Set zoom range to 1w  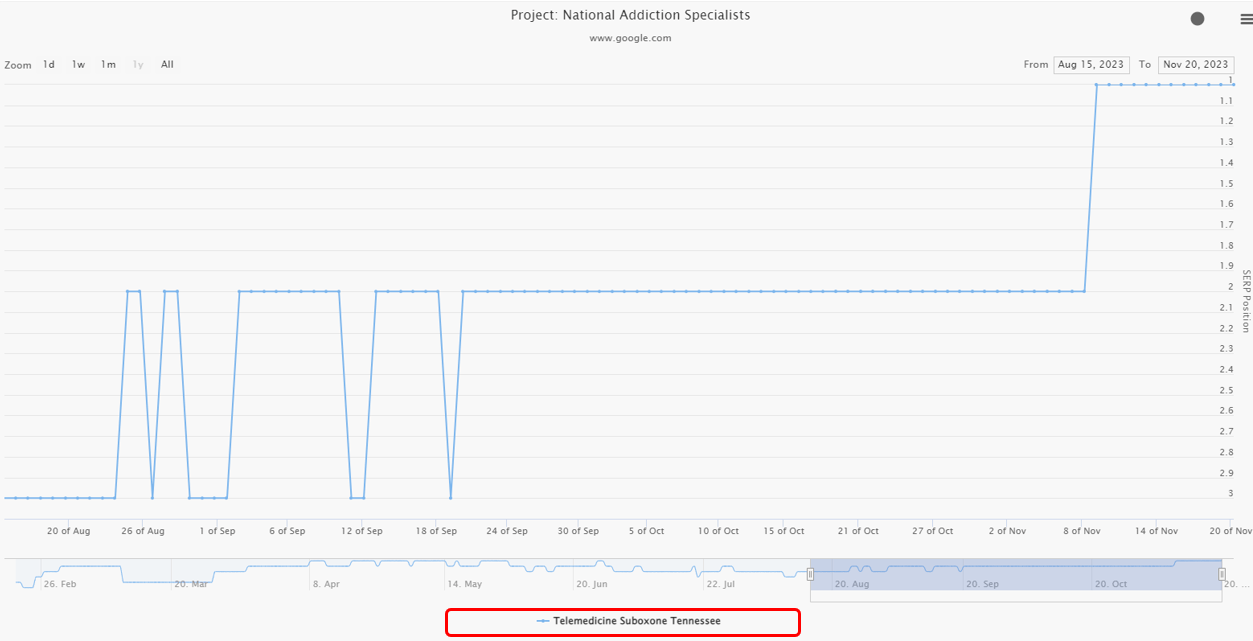click(x=78, y=65)
